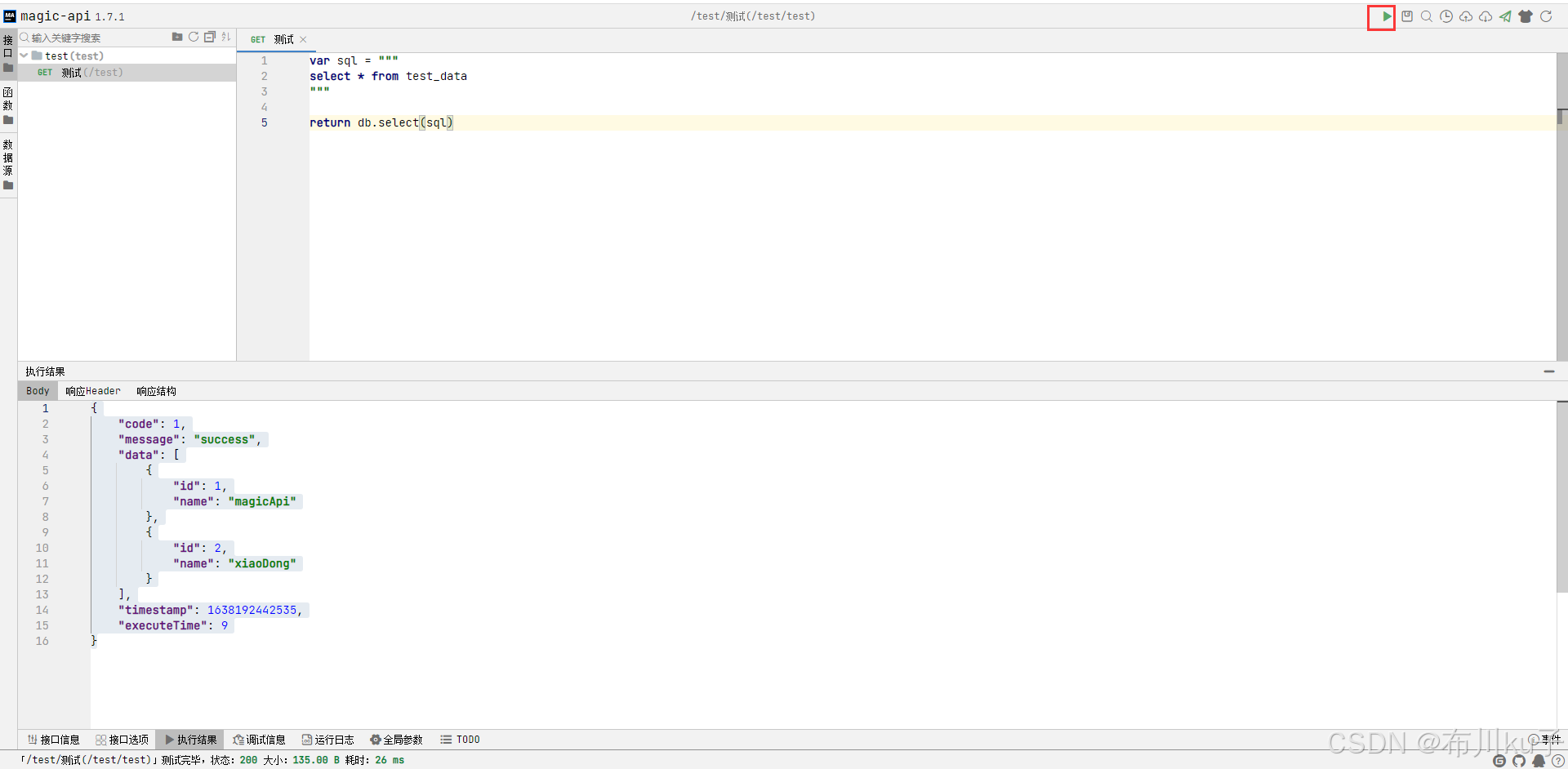Screen dimensions: 1568x769
Task: Open the 接口选项 bottom panel
Action: point(122,740)
